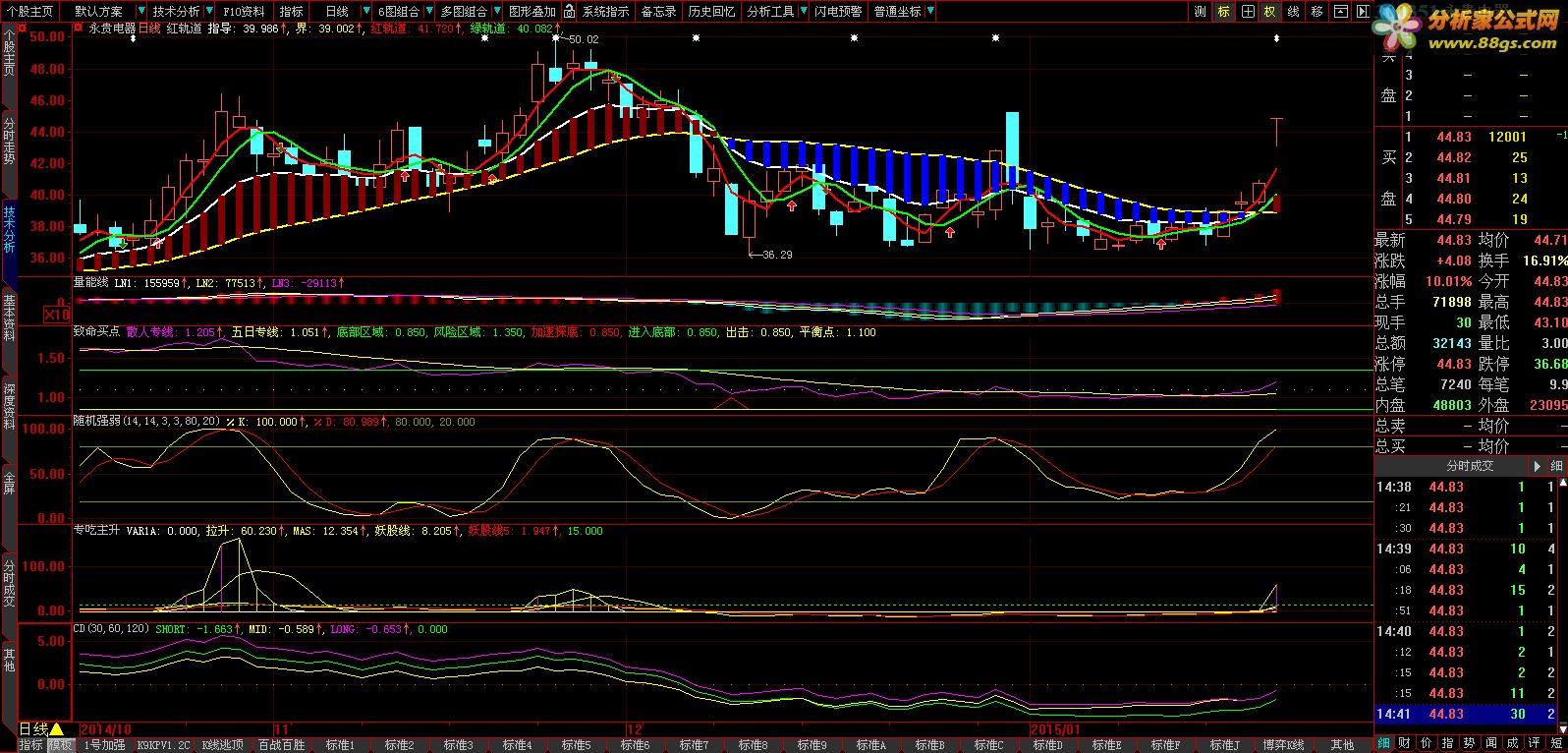Click the 36.29 low price label
1568x753 pixels.
(777, 255)
